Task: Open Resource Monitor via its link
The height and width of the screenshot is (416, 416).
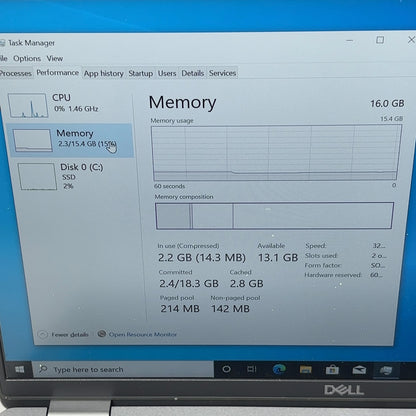Action: (143, 334)
